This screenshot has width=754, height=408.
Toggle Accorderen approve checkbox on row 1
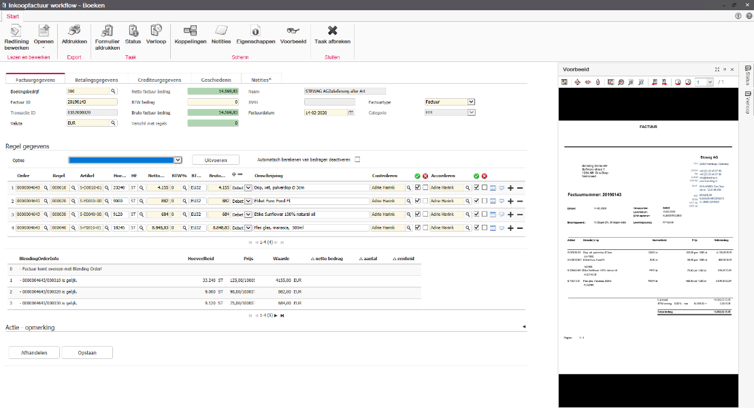[x=477, y=188]
